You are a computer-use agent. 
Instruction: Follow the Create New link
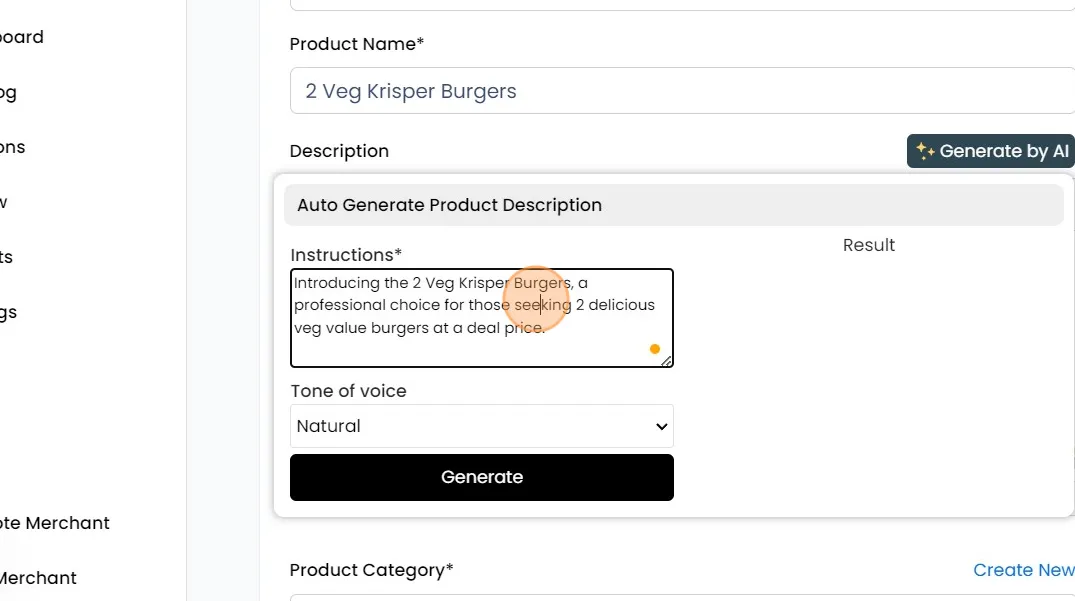[x=1023, y=570]
